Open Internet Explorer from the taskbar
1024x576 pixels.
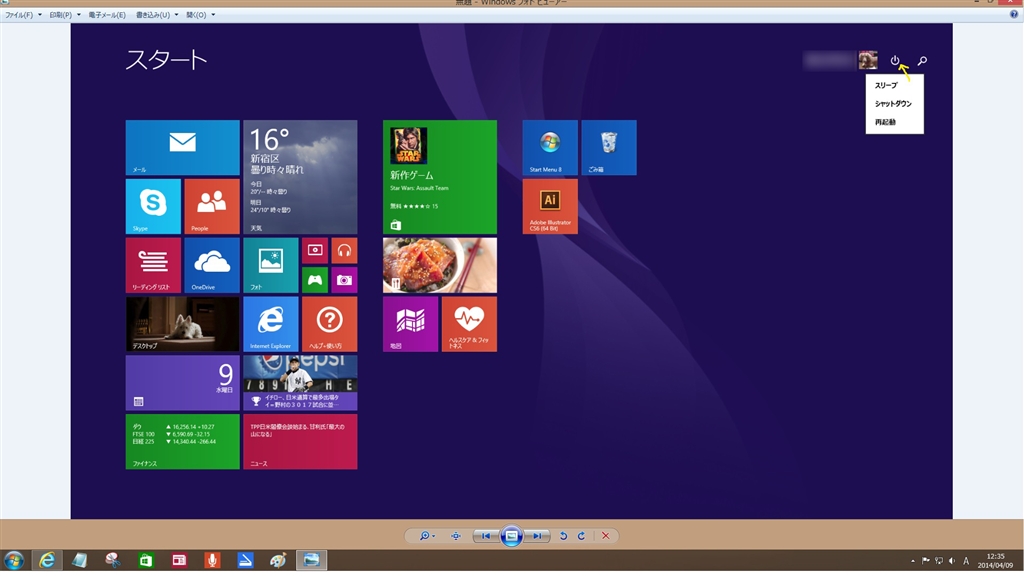[47, 560]
